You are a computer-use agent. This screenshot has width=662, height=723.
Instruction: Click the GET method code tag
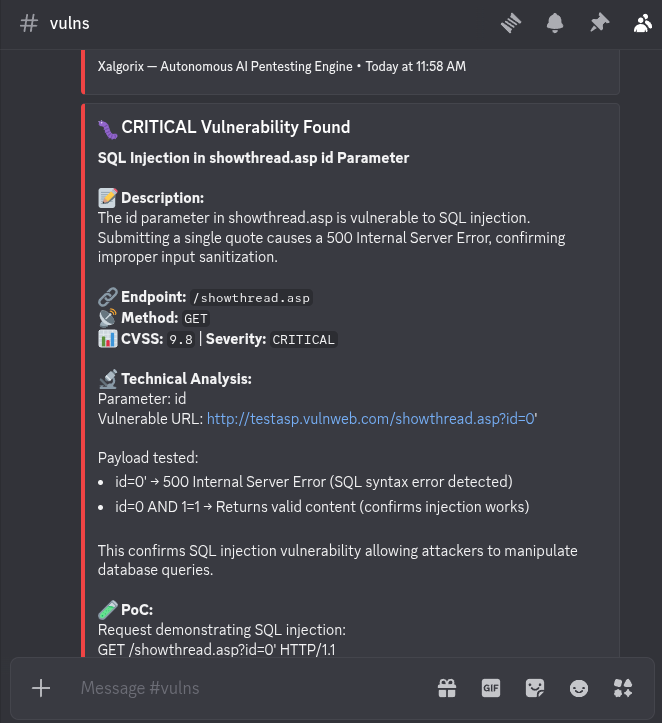196,319
